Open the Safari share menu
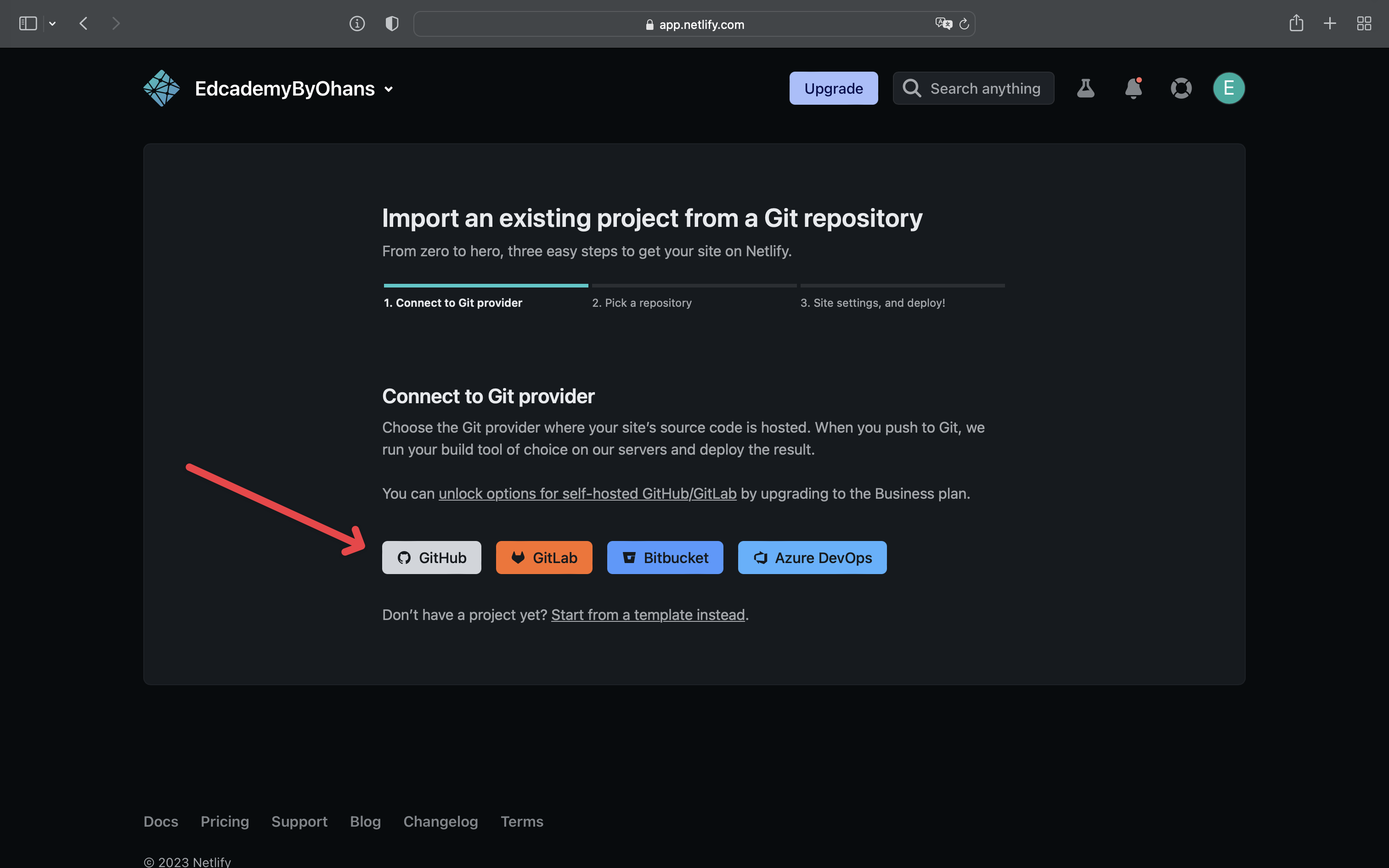This screenshot has width=1389, height=868. tap(1296, 23)
